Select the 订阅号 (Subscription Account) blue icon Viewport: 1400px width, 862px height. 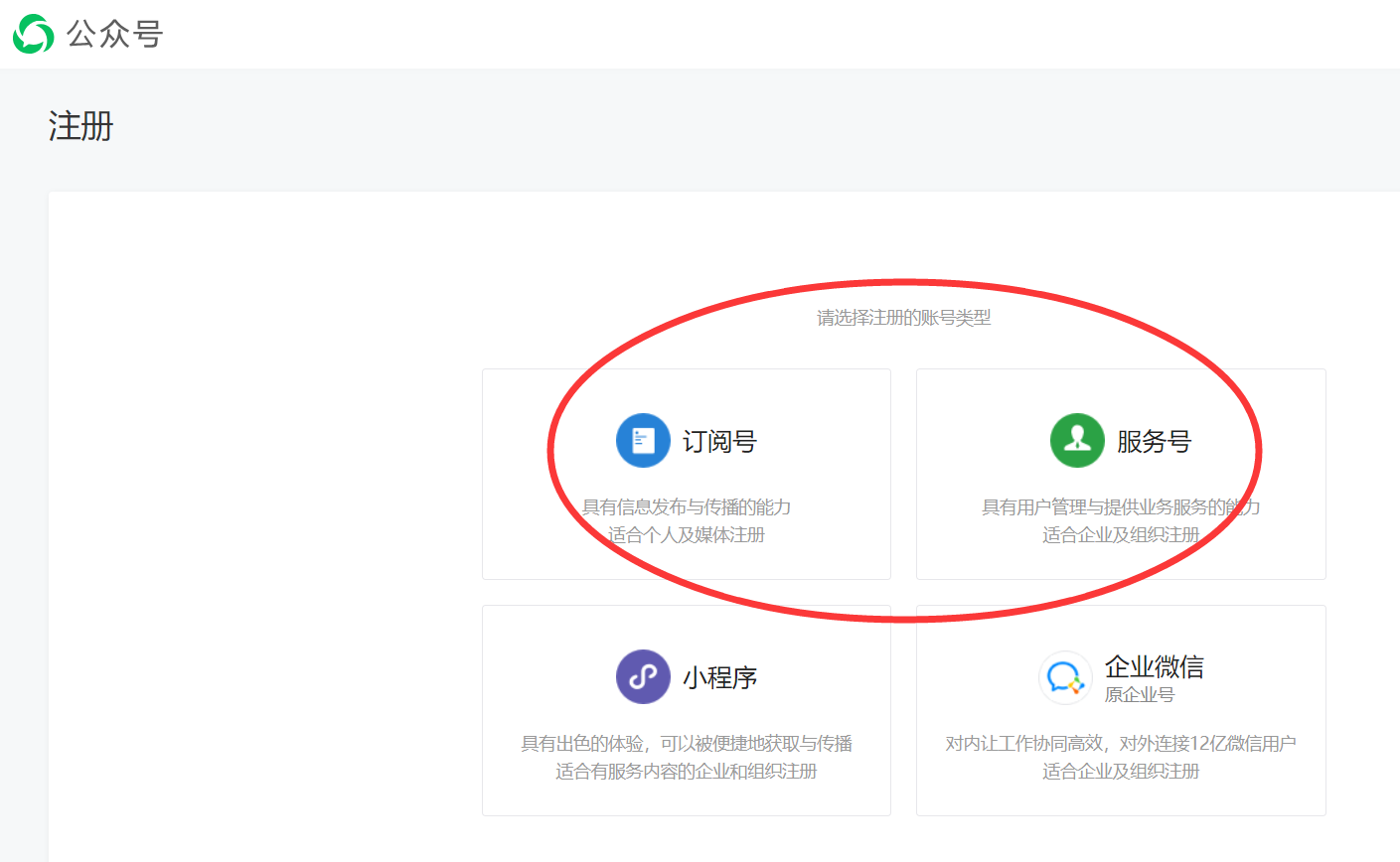(643, 440)
